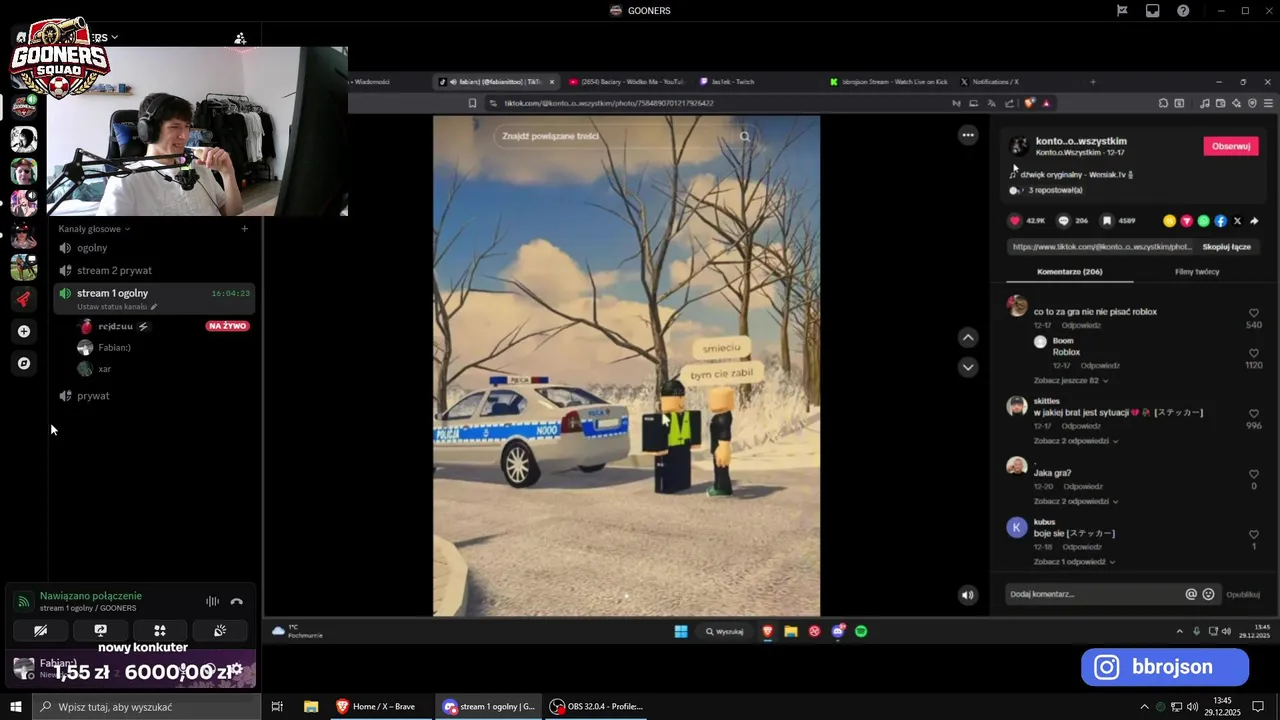Like skittles' comment heart
Image resolution: width=1280 pixels, height=720 pixels.
1254,413
